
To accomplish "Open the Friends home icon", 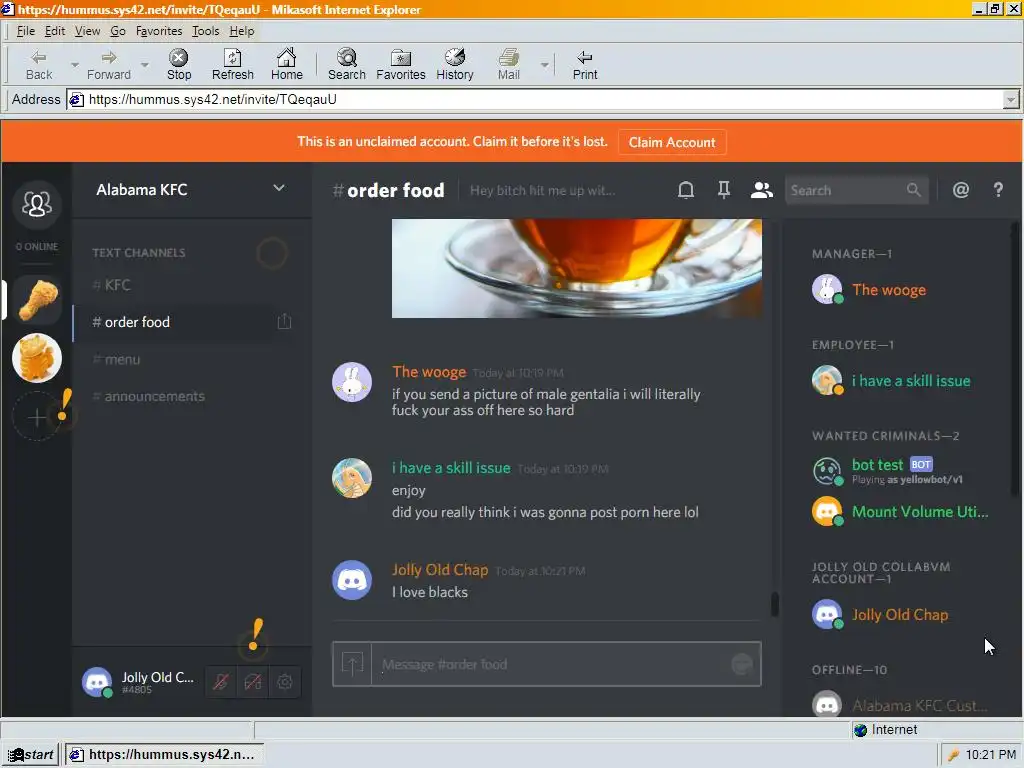I will [37, 204].
